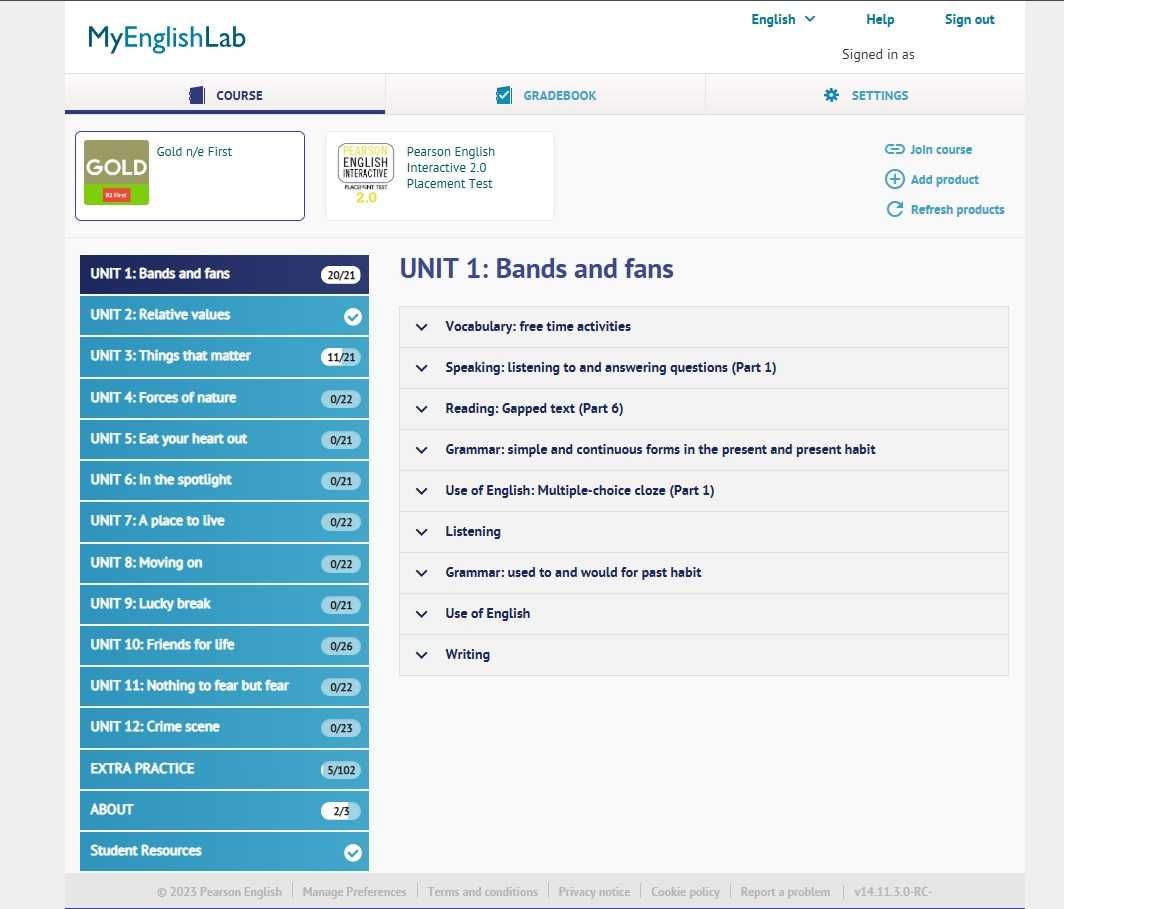The height and width of the screenshot is (909, 1152).
Task: Switch to the Gradebook tab
Action: tap(545, 95)
